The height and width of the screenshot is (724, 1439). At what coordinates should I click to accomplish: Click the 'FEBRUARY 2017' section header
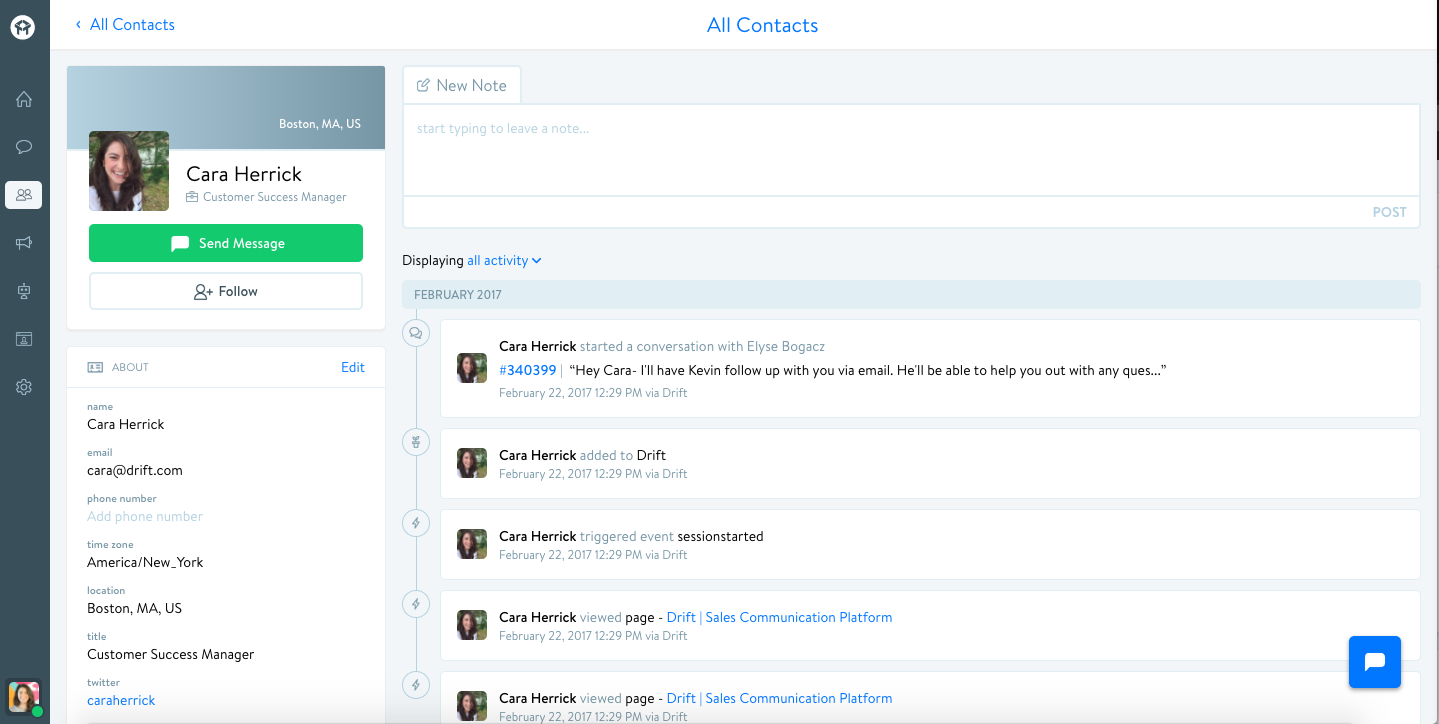pyautogui.click(x=911, y=295)
